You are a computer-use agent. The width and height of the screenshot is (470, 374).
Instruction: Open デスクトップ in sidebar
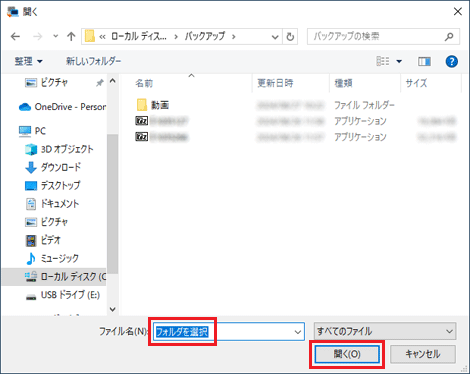pyautogui.click(x=53, y=185)
